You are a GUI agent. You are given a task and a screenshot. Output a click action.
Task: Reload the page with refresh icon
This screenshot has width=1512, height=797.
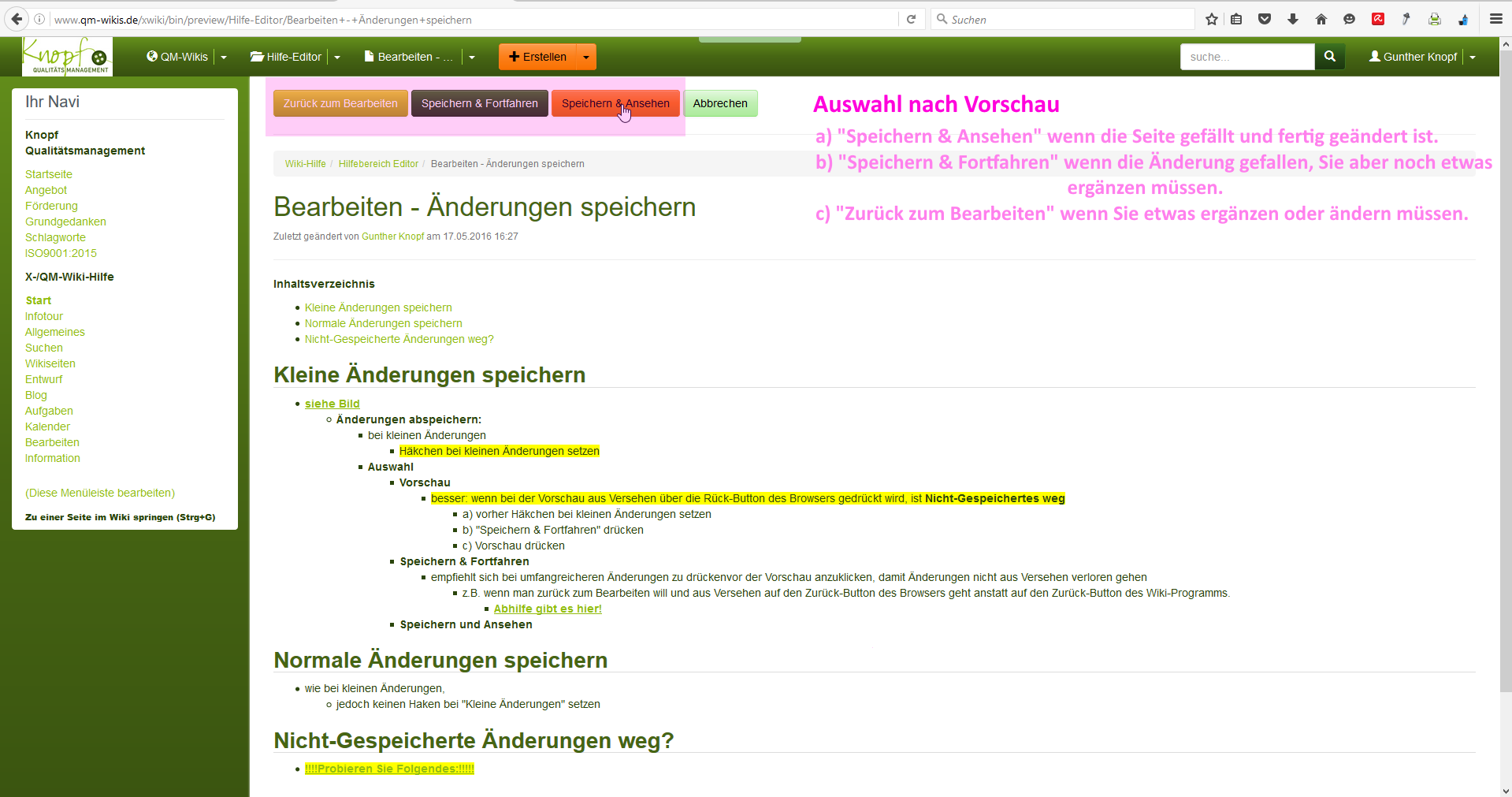[x=912, y=20]
